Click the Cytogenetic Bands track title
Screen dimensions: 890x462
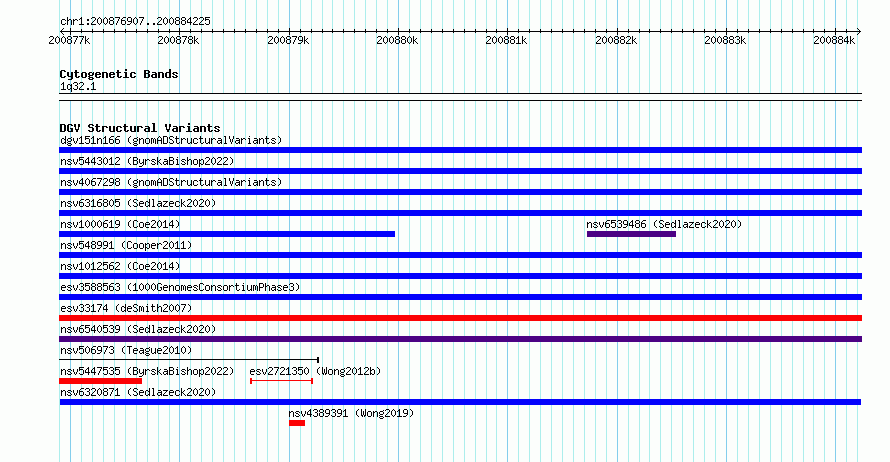(119, 74)
